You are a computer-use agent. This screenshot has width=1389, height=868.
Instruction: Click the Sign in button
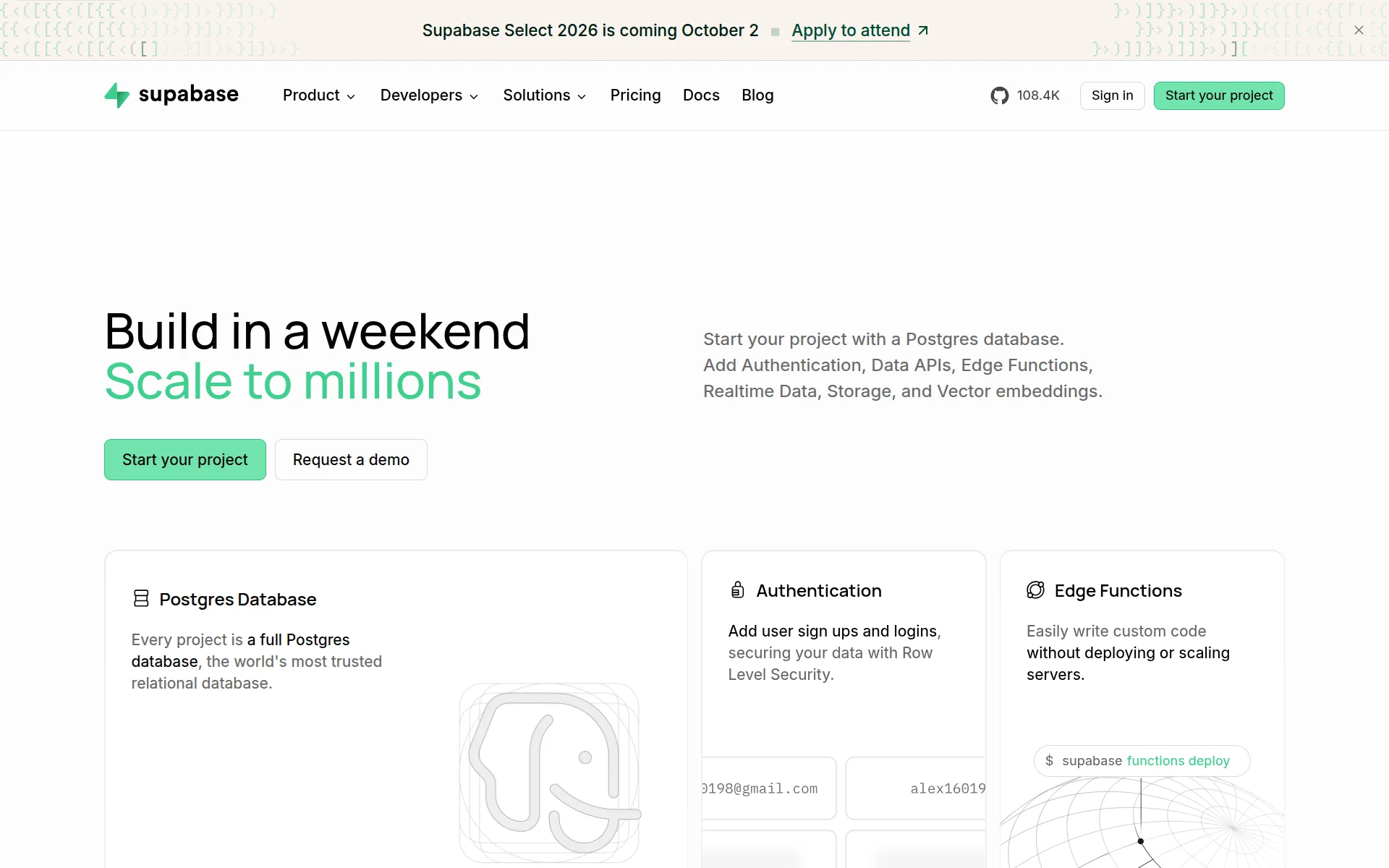click(x=1112, y=95)
